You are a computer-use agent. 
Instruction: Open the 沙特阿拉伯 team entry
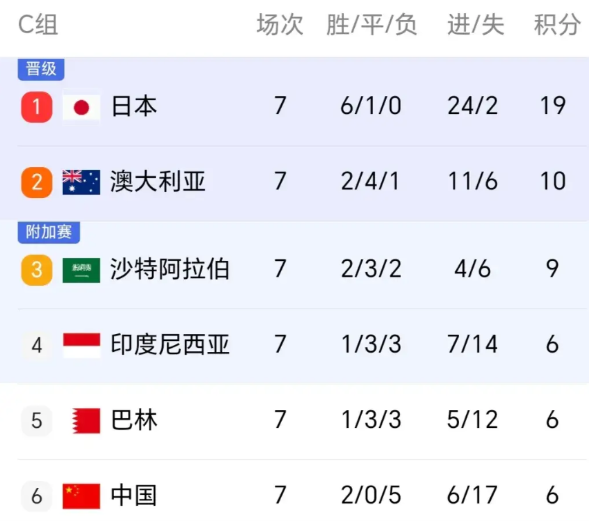tap(170, 269)
